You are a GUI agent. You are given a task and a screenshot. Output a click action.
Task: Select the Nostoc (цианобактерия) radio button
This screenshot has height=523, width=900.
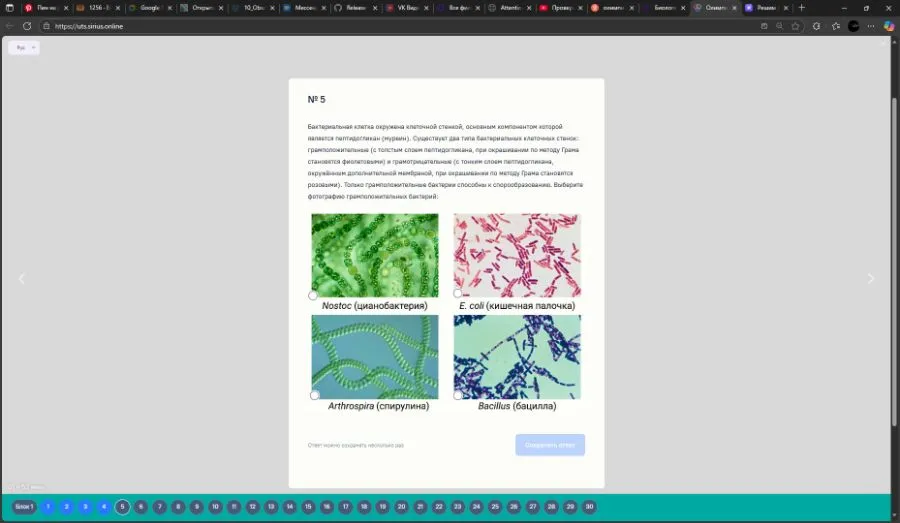313,295
